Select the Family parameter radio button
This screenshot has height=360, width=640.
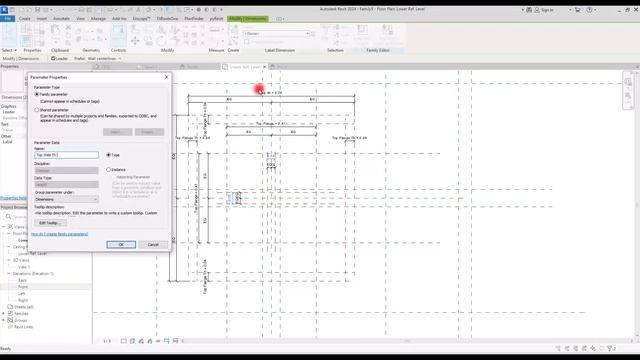click(37, 94)
